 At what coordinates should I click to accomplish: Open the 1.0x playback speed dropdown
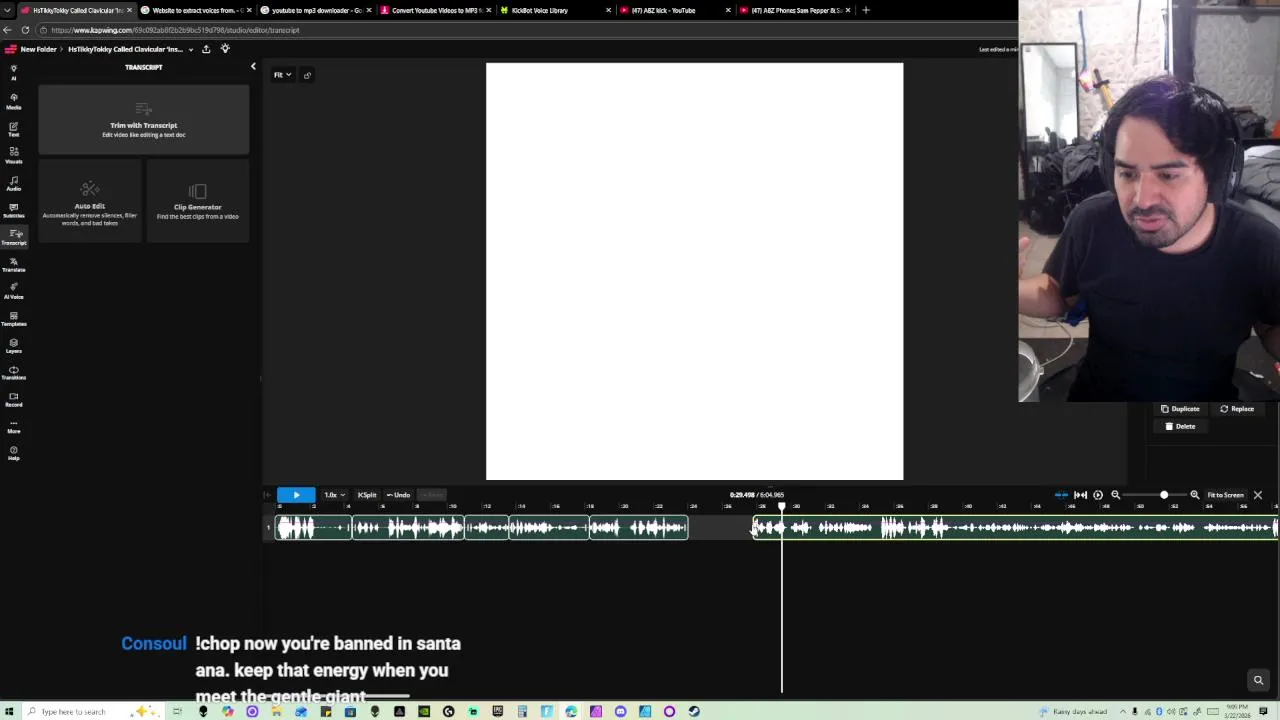(x=334, y=495)
